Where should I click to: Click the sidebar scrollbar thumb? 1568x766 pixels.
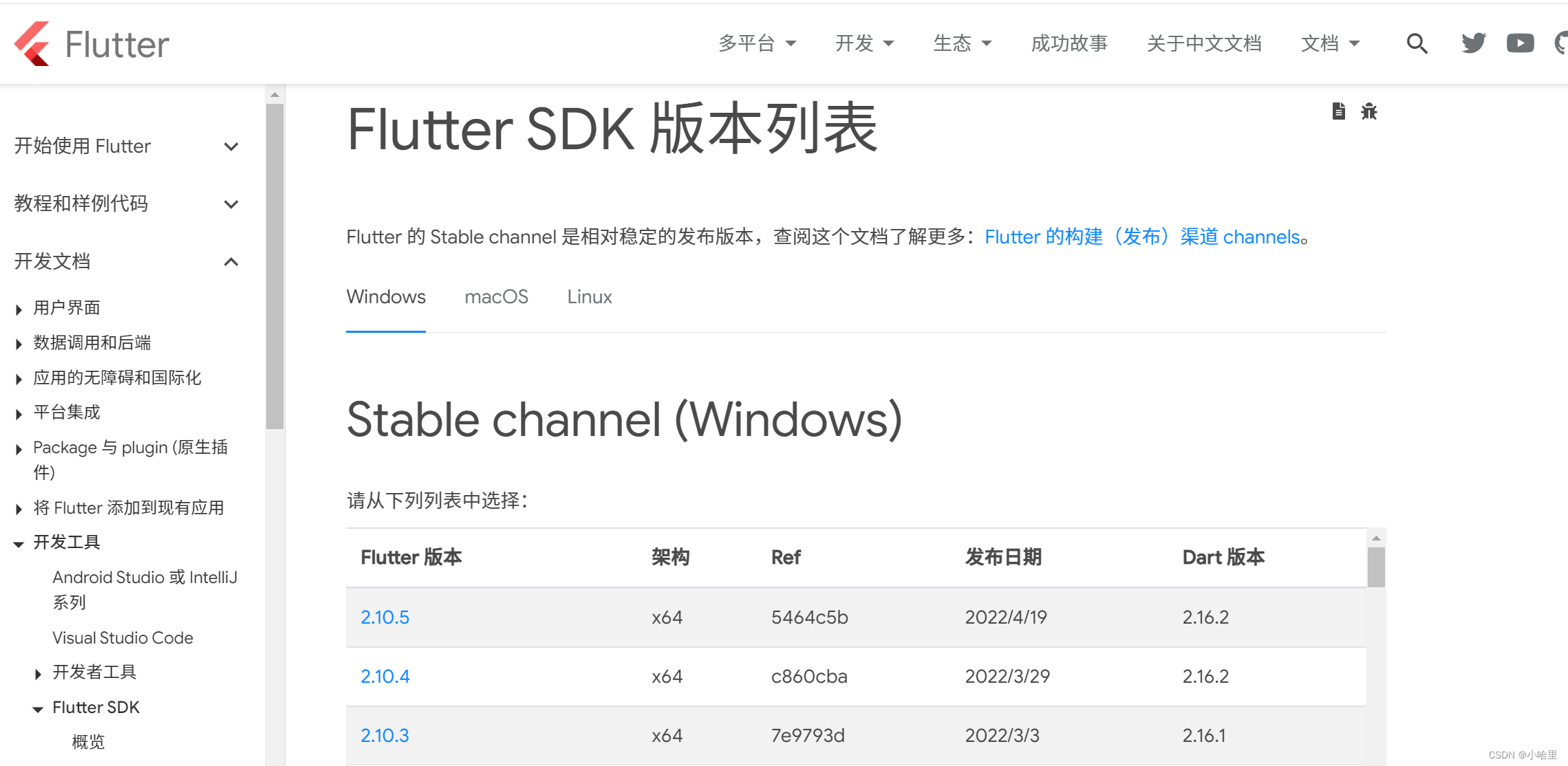(275, 266)
